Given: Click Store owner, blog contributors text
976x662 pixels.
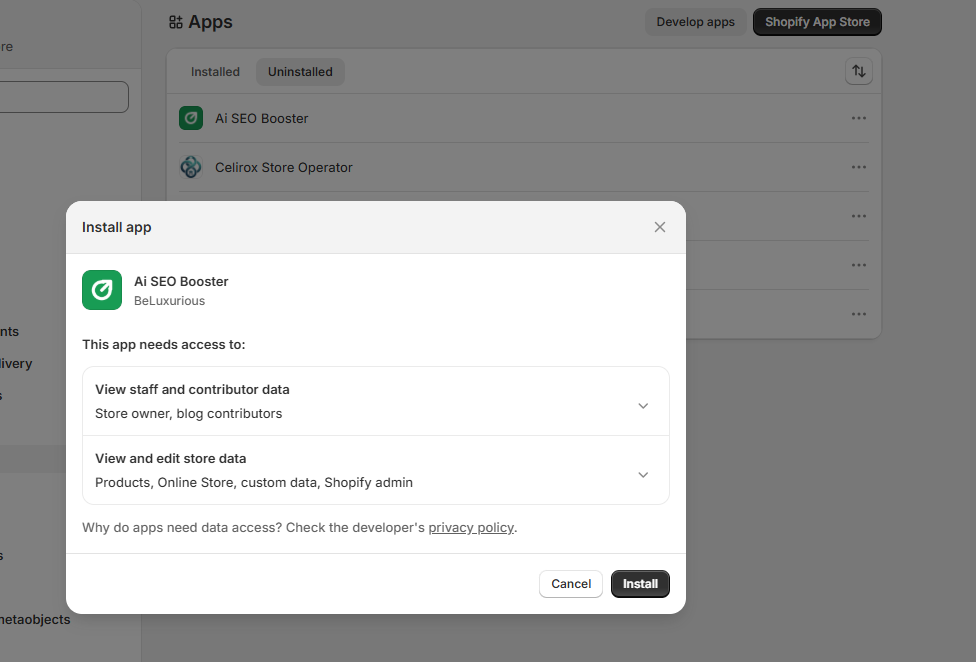Looking at the screenshot, I should tap(189, 414).
